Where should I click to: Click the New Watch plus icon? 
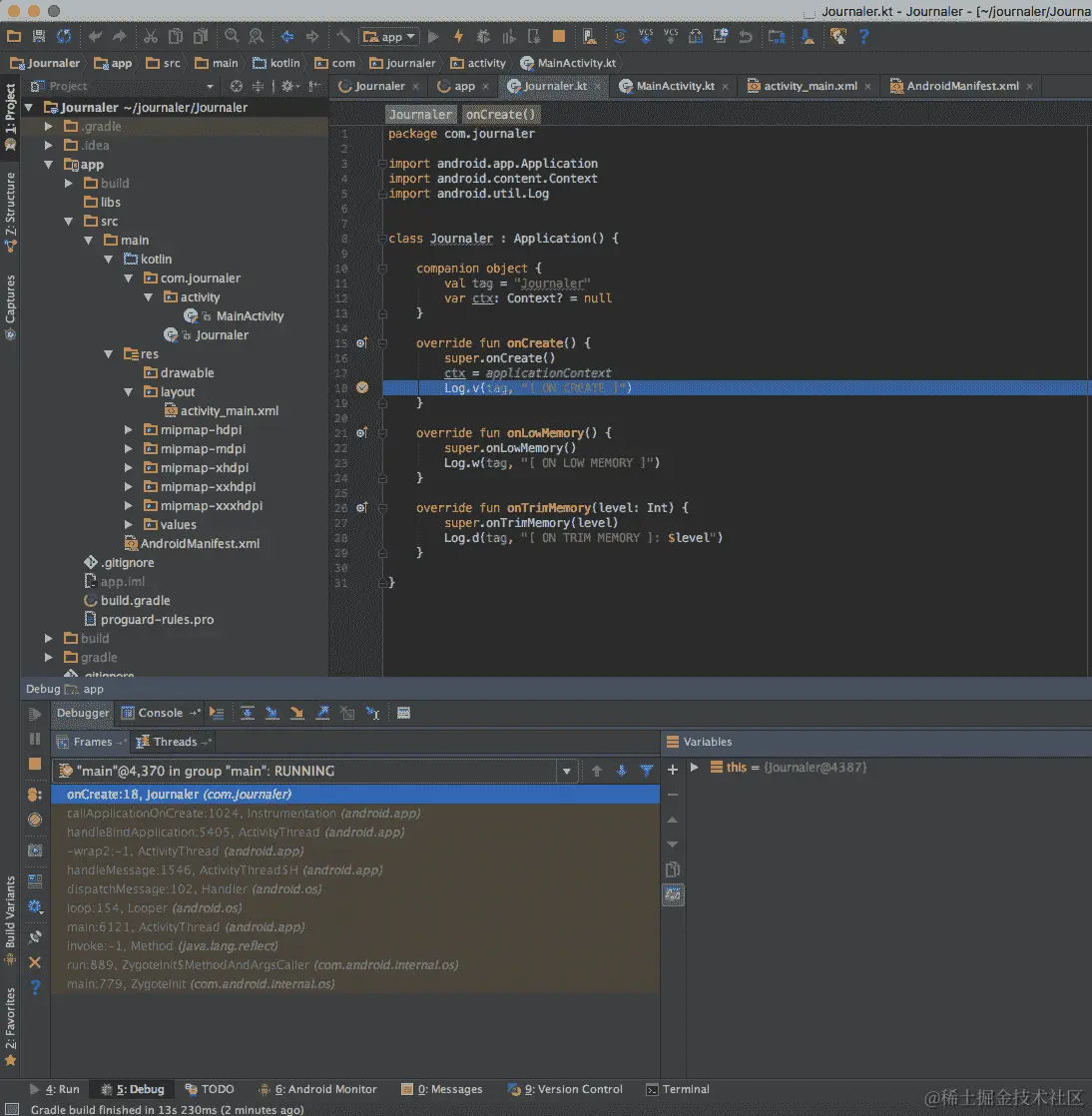coord(672,770)
